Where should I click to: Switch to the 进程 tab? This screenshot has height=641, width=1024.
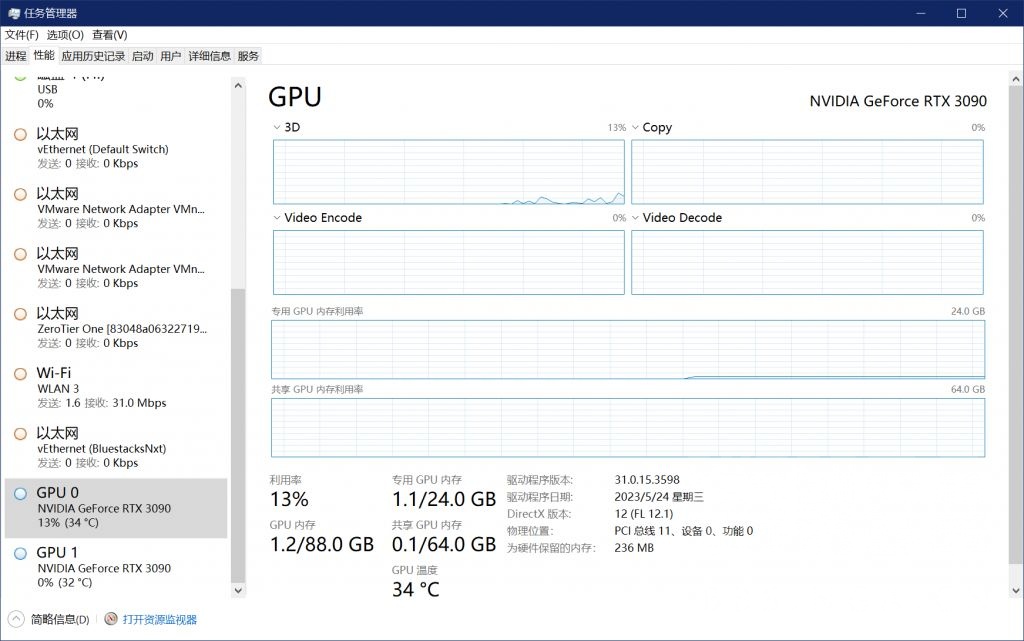tap(16, 56)
